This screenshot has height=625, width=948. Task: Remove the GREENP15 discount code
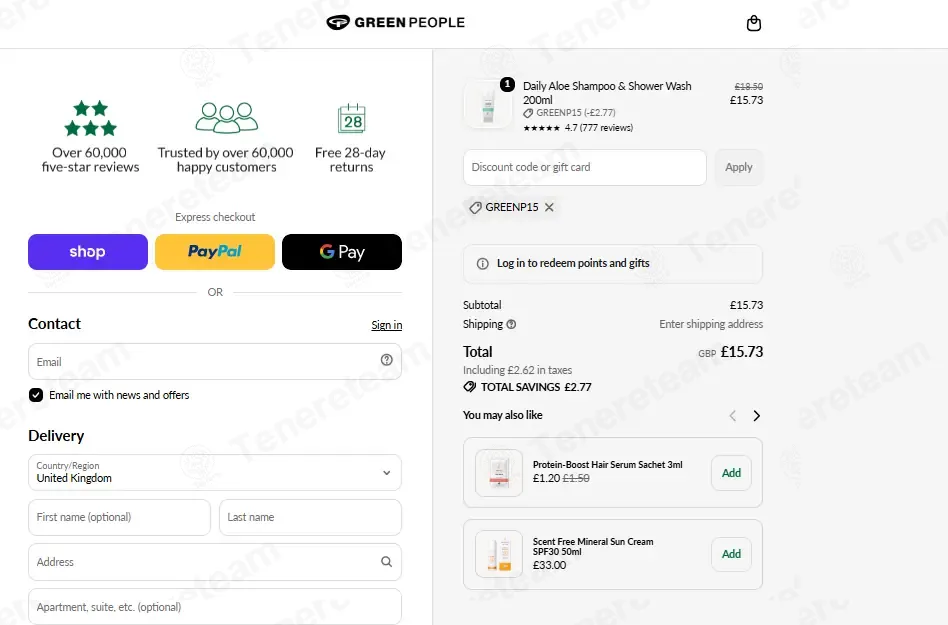(x=549, y=207)
